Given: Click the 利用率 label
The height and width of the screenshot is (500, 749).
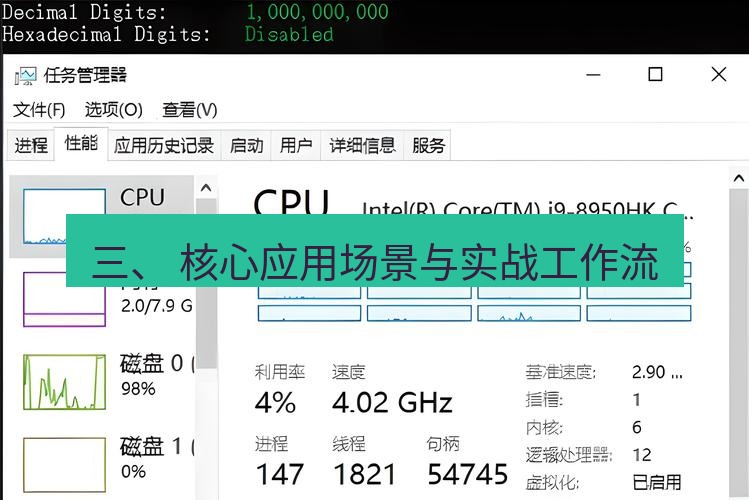Looking at the screenshot, I should coord(280,372).
